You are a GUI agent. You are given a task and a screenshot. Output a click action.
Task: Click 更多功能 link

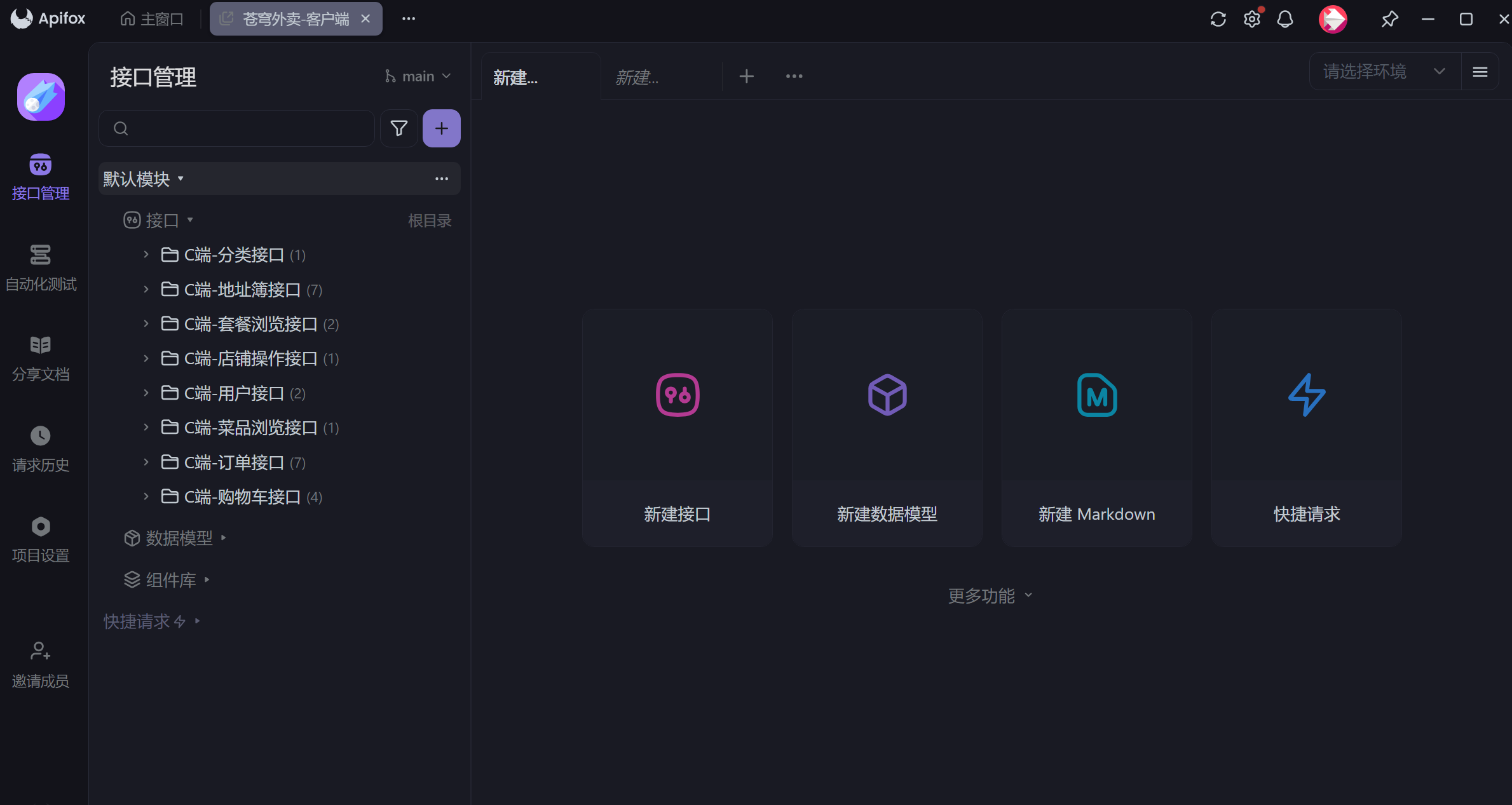click(989, 595)
